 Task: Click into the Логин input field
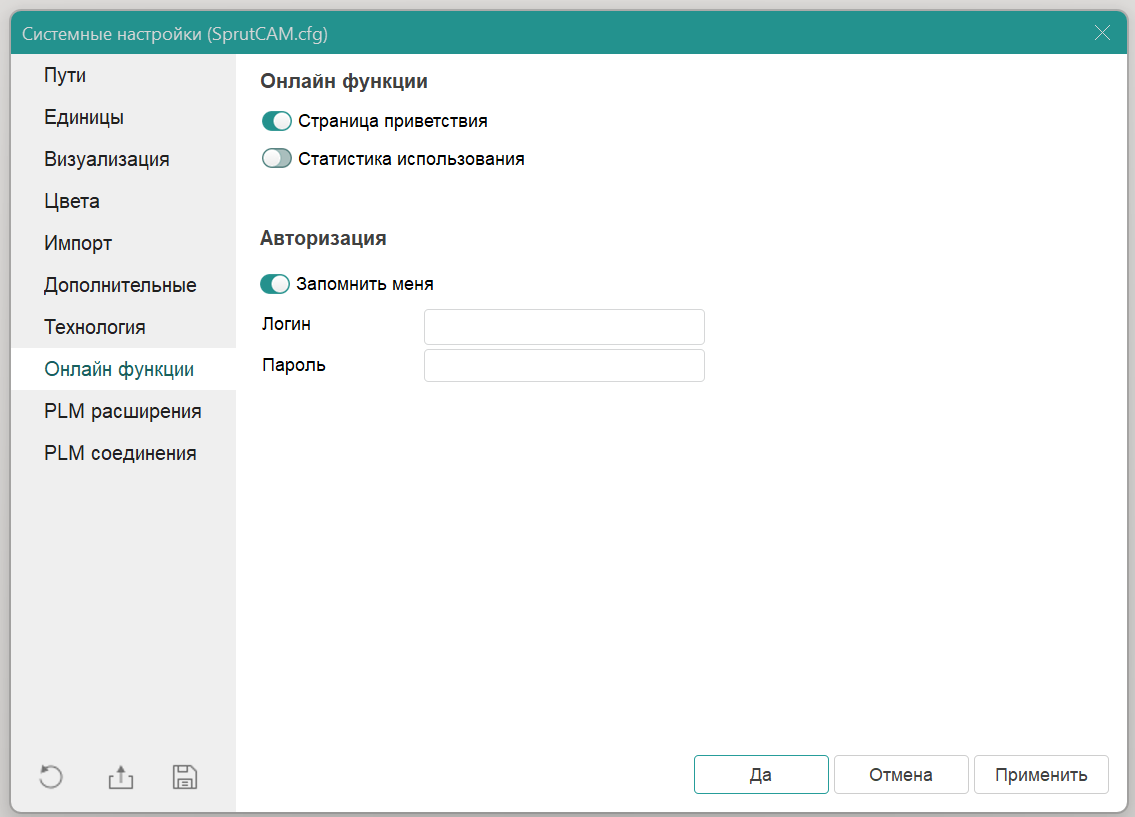564,327
